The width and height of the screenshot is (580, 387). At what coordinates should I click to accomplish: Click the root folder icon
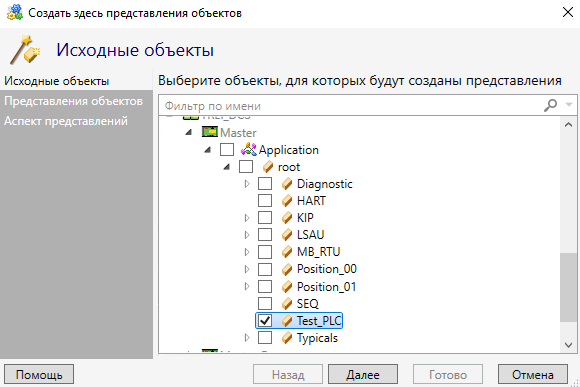[x=268, y=167]
